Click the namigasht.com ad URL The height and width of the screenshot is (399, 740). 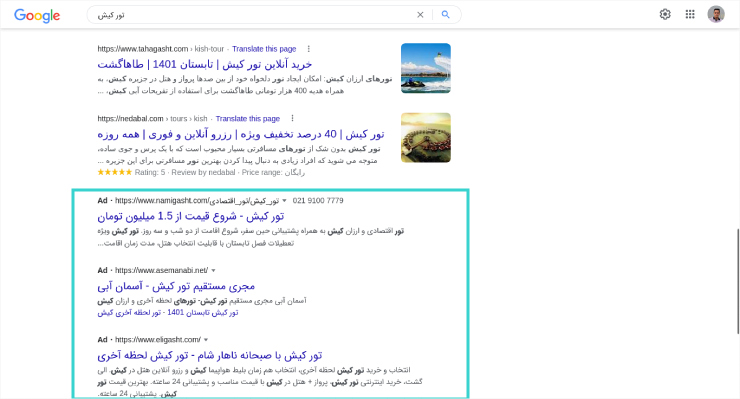197,201
